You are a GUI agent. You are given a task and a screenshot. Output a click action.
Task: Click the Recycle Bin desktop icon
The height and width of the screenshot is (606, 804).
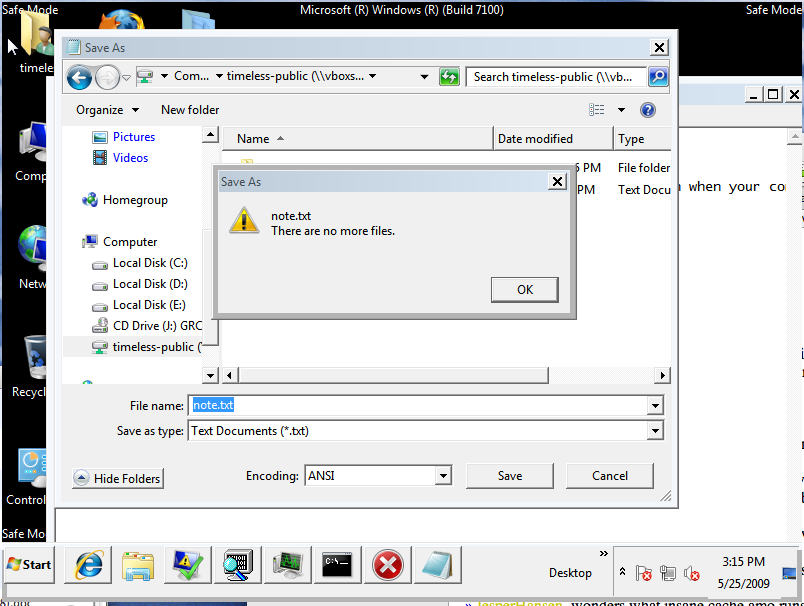tap(31, 366)
